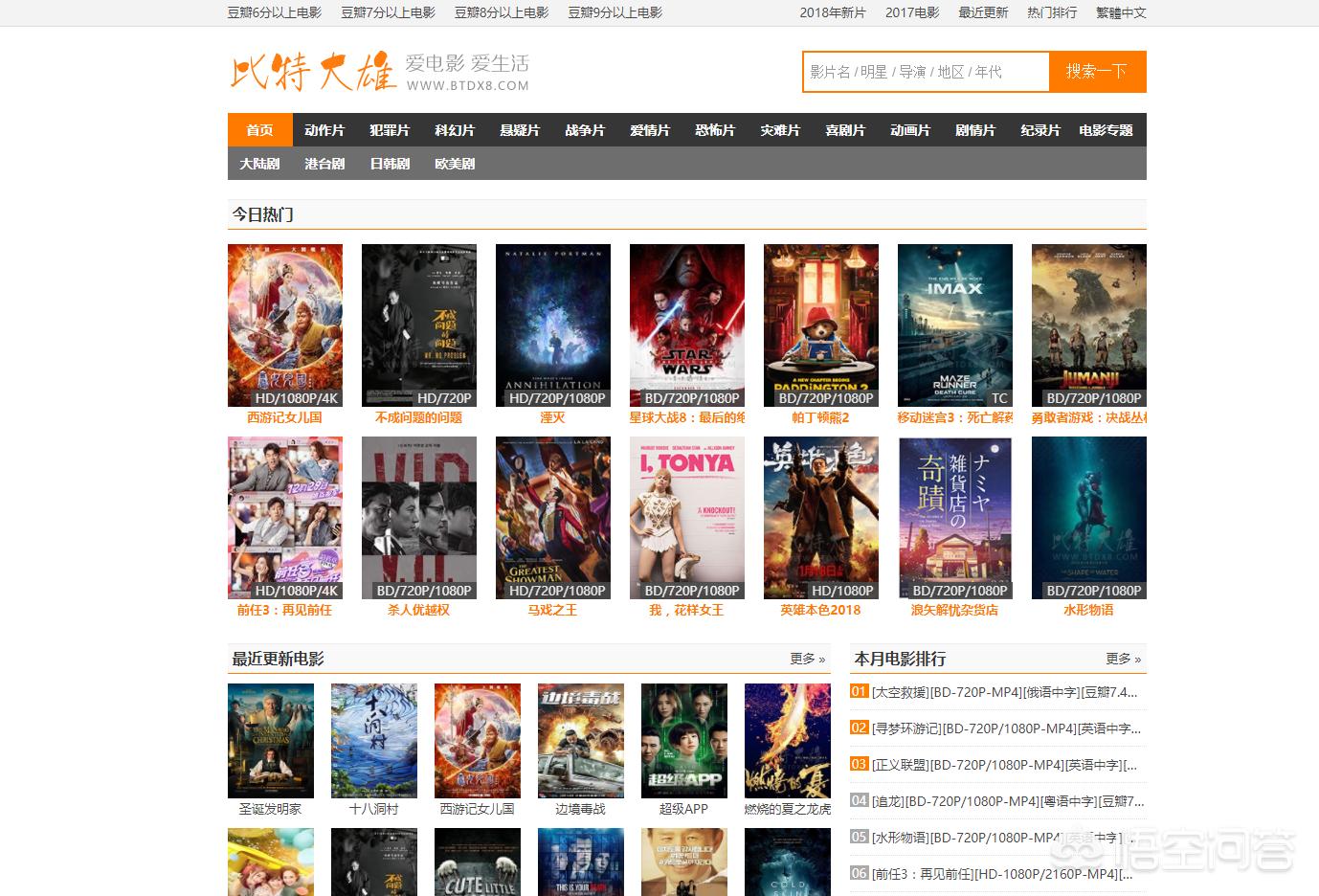Open the 英雄本色2018 poster

tap(821, 518)
